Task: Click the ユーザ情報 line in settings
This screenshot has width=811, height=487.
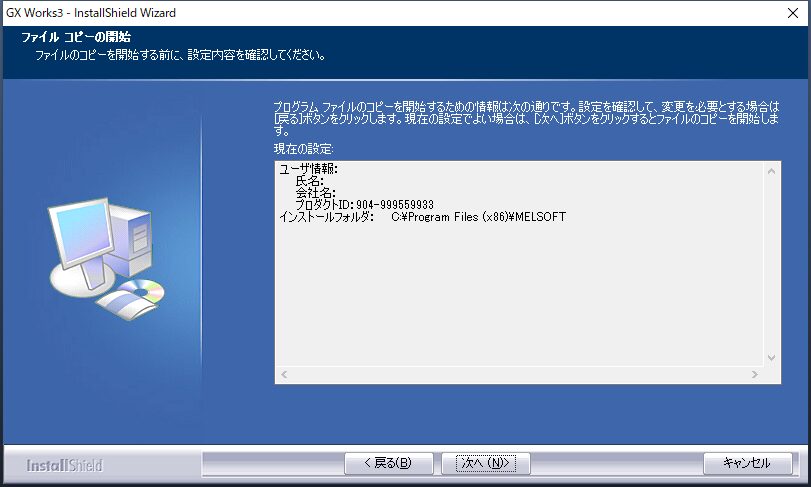Action: coord(309,169)
